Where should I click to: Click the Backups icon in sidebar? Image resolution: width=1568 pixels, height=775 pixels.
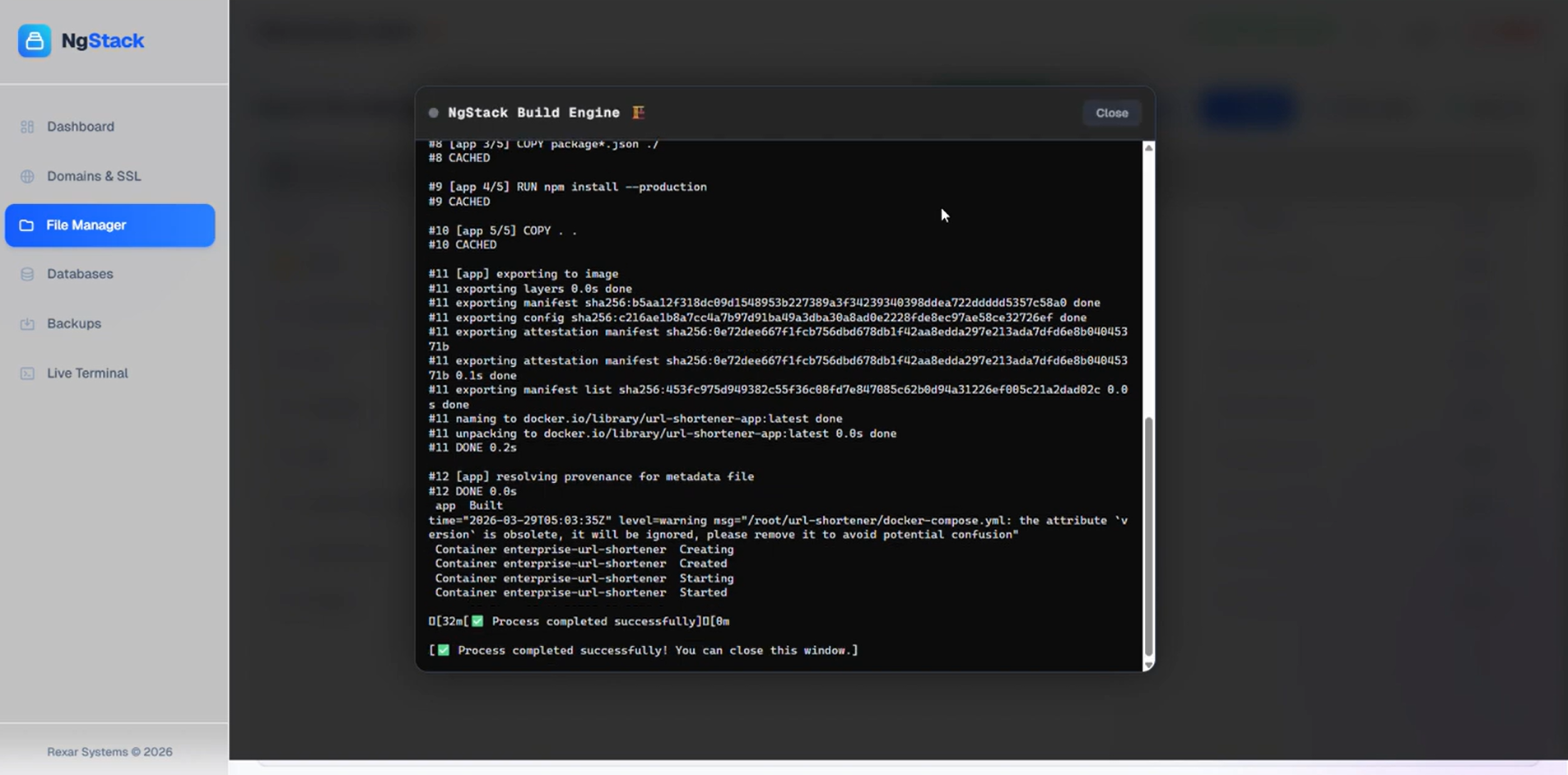[27, 324]
